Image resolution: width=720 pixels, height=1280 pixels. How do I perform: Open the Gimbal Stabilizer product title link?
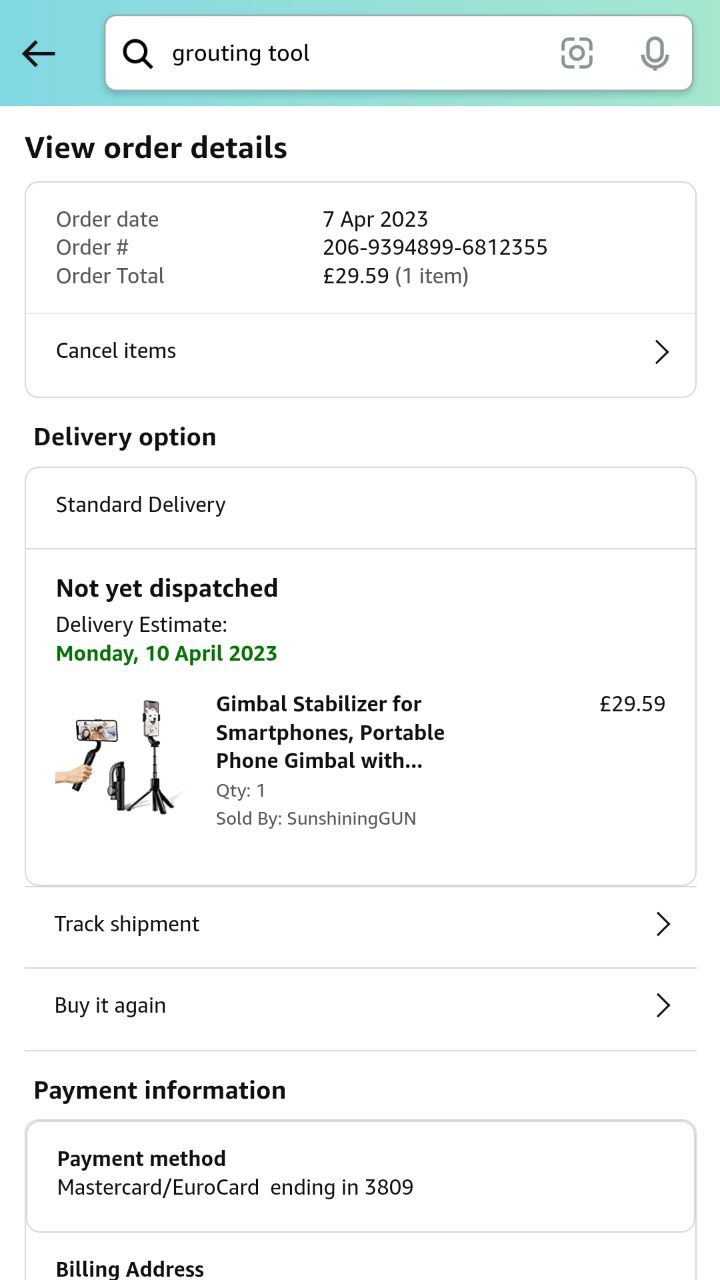pos(330,732)
